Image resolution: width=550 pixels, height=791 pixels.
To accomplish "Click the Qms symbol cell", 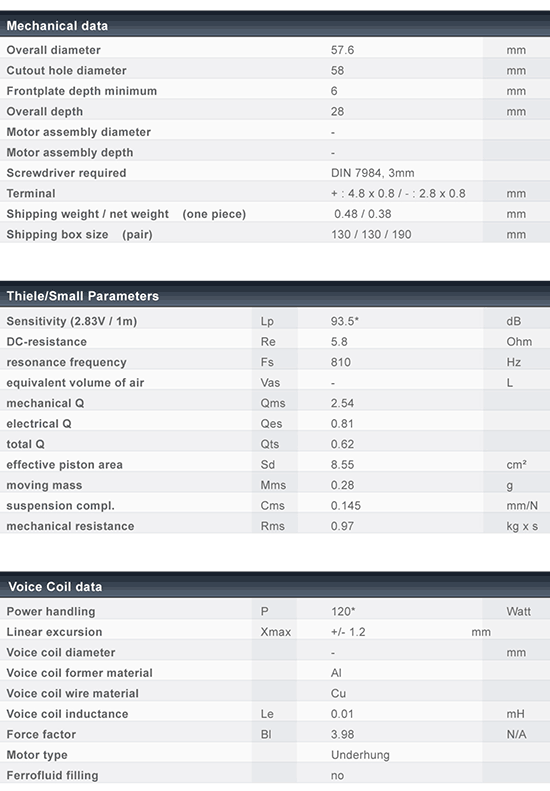I will coord(273,403).
